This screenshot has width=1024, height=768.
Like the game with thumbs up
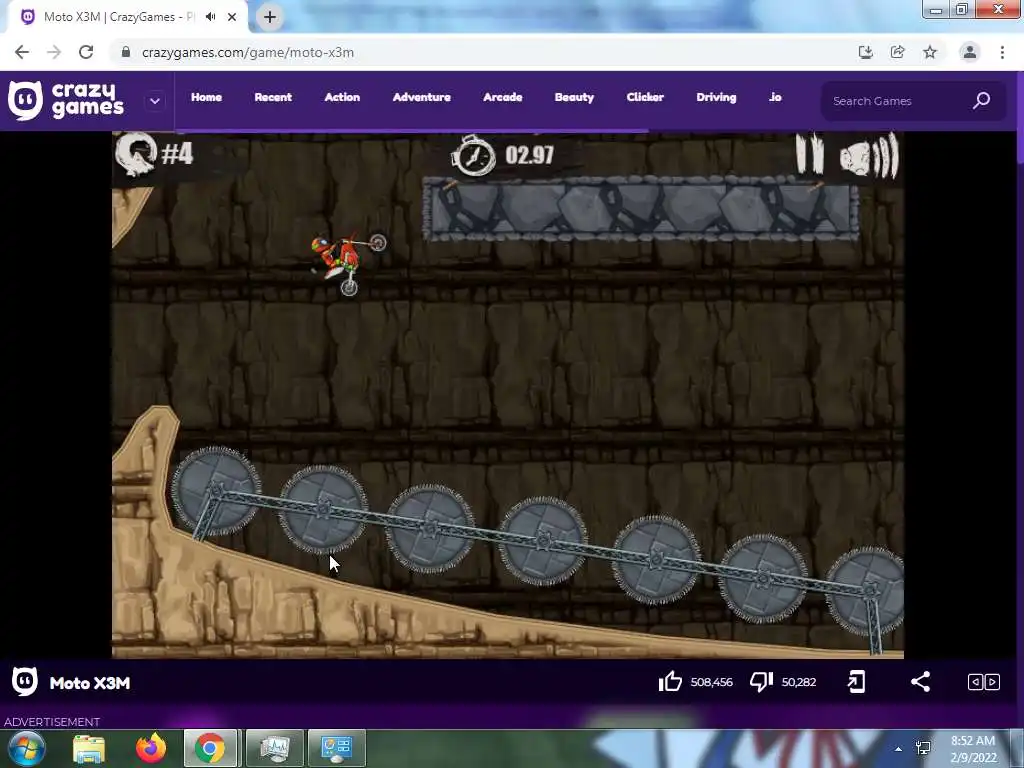tap(670, 682)
